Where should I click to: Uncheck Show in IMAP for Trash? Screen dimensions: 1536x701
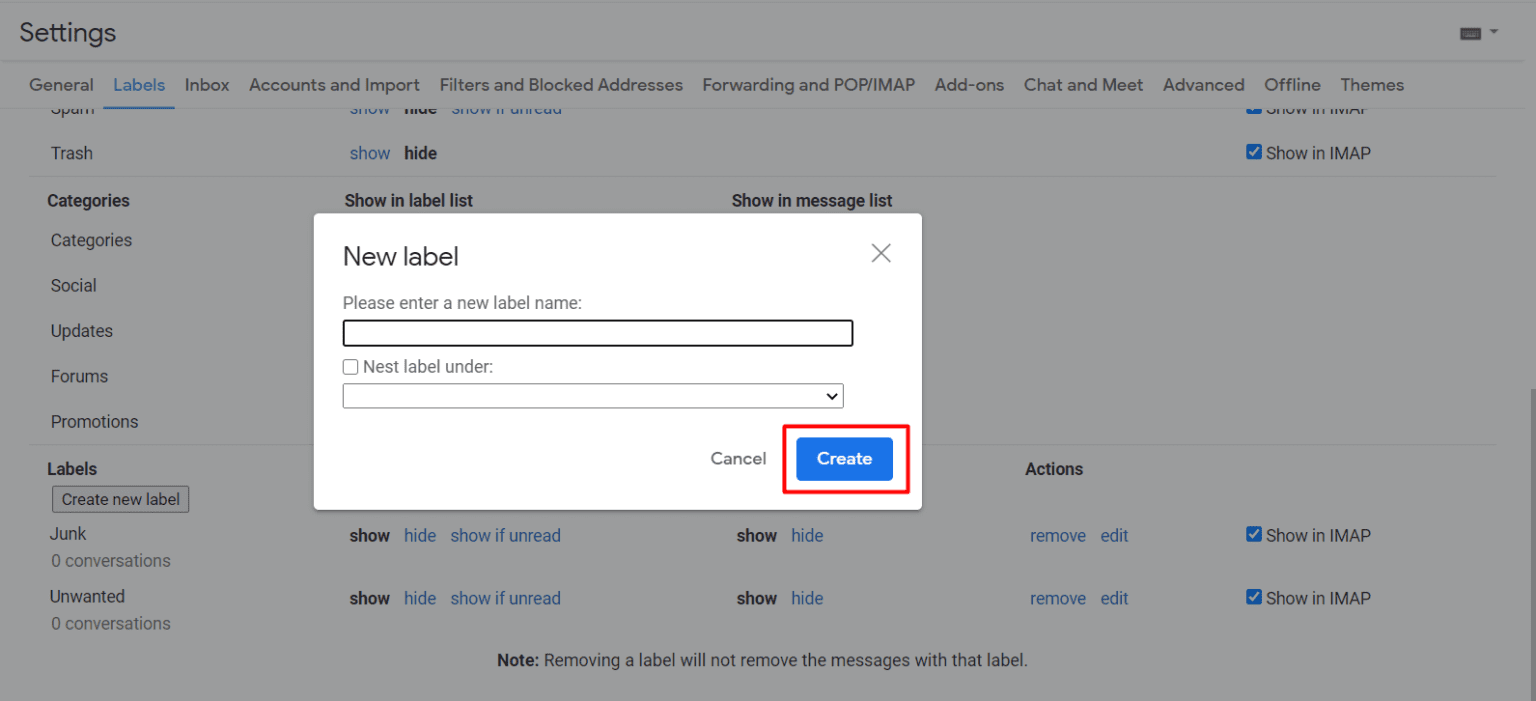click(1253, 151)
